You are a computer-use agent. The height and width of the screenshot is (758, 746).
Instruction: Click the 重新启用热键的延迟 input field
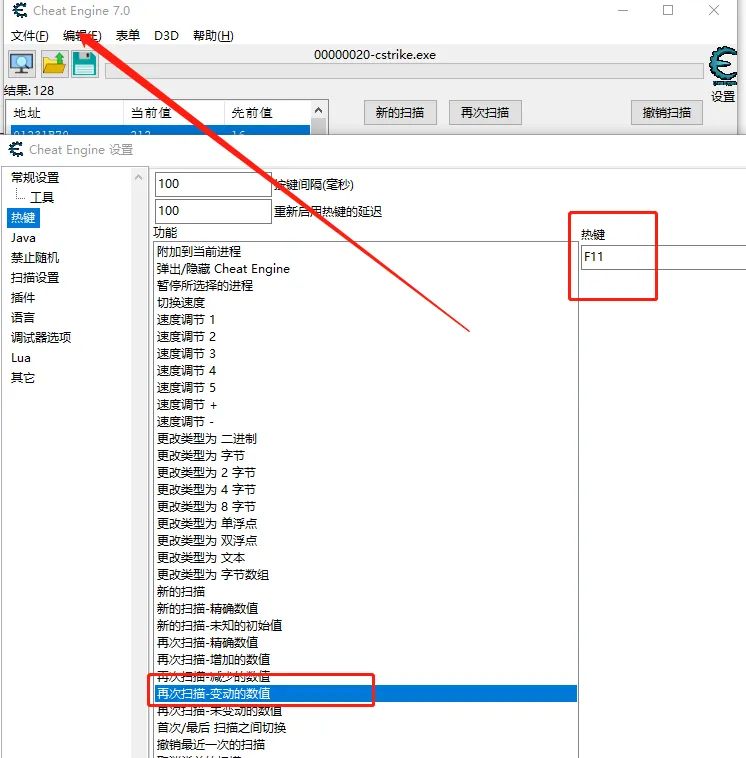coord(213,211)
